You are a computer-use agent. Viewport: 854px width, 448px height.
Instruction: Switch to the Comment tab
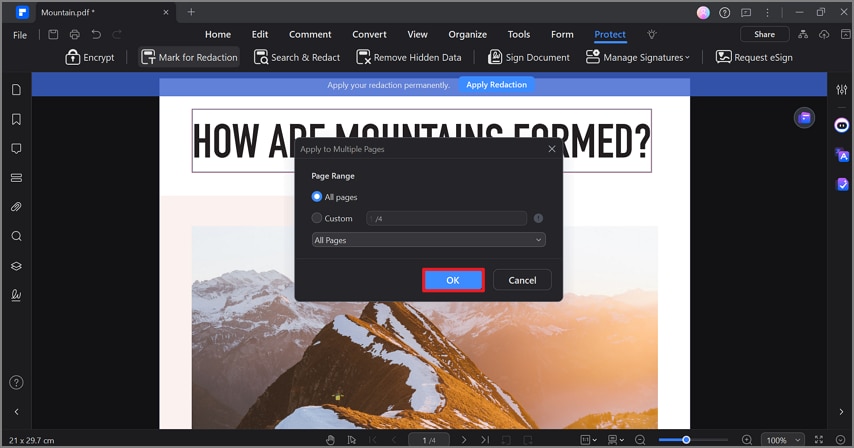(310, 34)
